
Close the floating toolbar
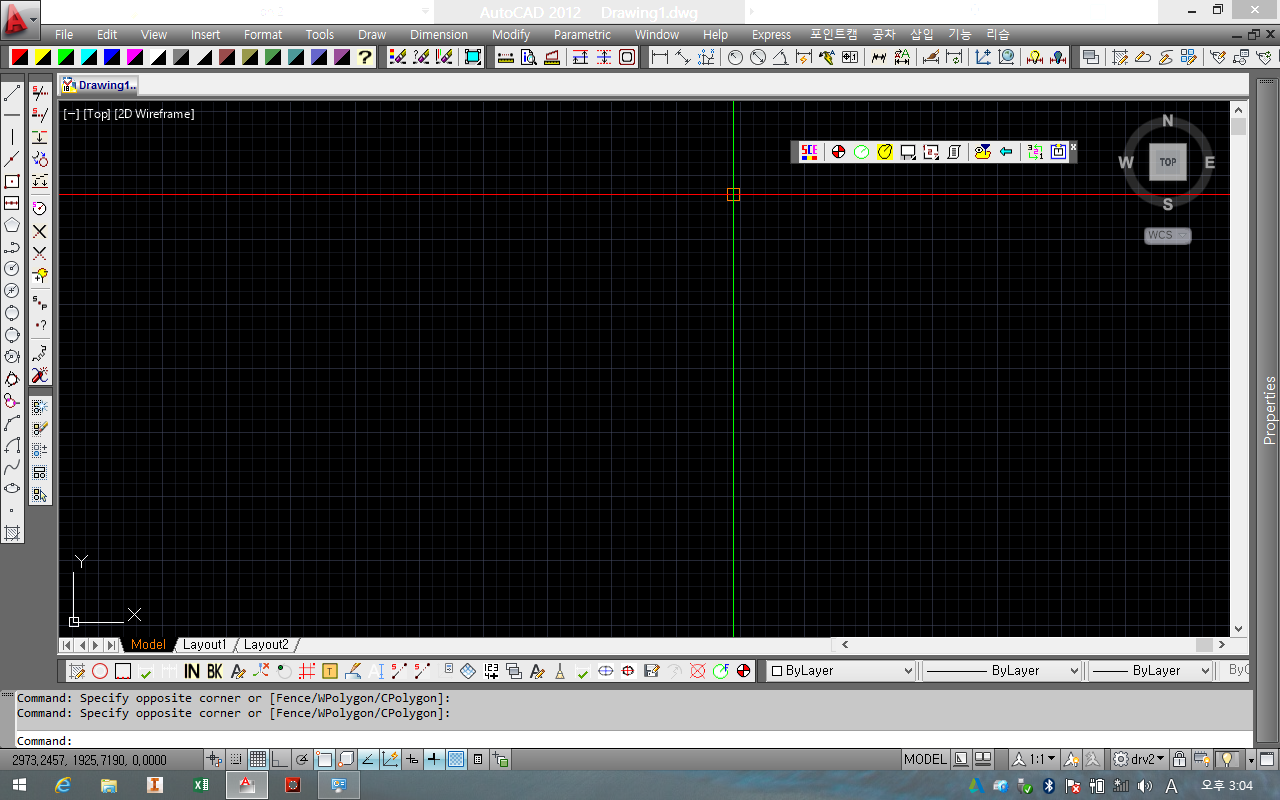pyautogui.click(x=1073, y=147)
